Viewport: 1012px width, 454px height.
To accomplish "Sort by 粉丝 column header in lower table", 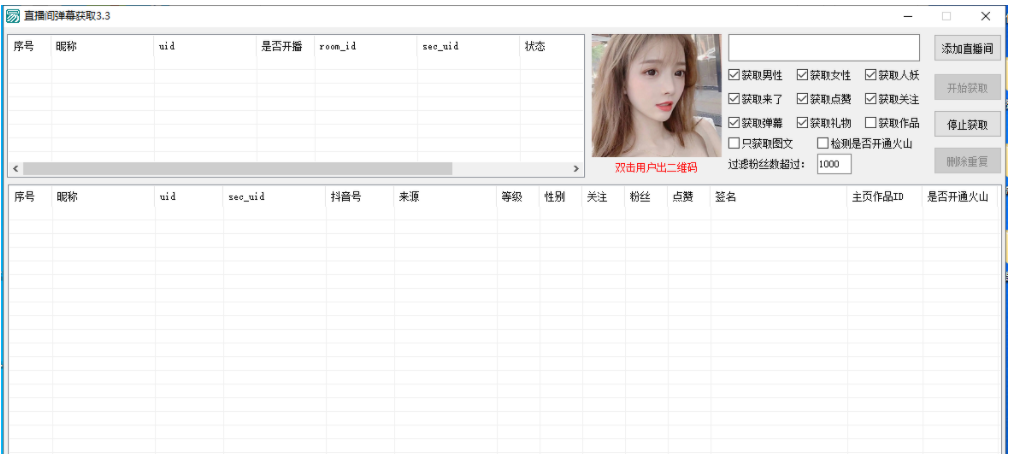I will click(x=640, y=197).
